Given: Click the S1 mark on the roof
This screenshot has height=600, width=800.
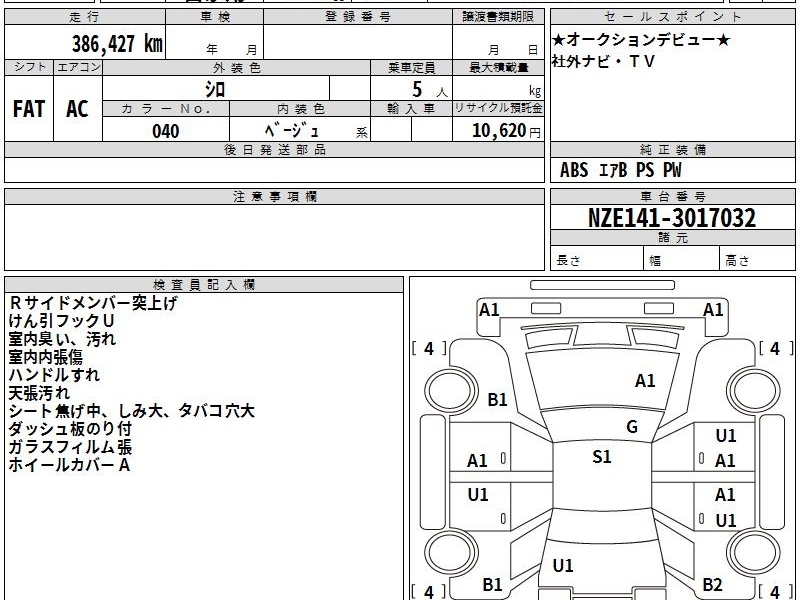Looking at the screenshot, I should [x=602, y=456].
